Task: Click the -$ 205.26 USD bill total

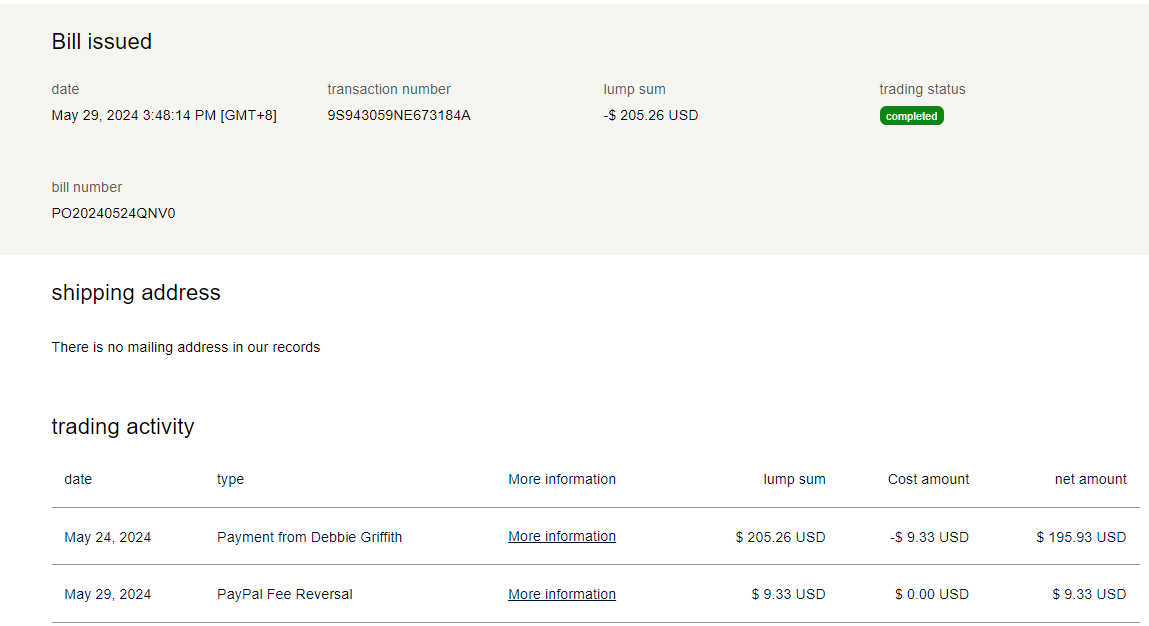Action: pos(650,115)
